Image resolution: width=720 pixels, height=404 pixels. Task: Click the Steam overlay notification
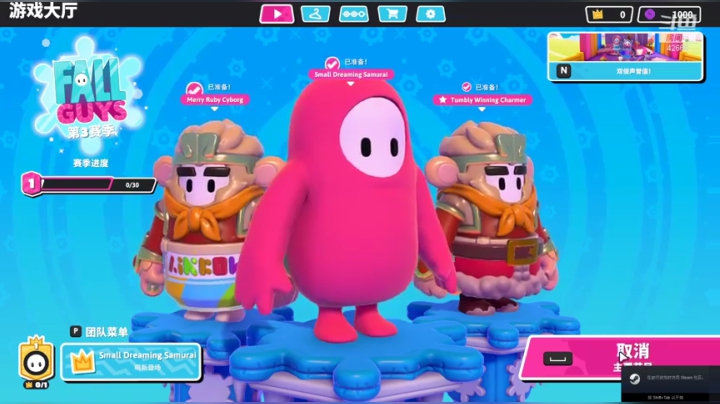pyautogui.click(x=670, y=384)
